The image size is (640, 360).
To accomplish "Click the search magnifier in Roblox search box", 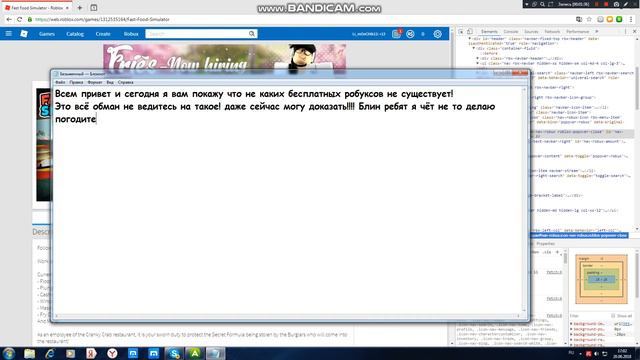I will (252, 34).
